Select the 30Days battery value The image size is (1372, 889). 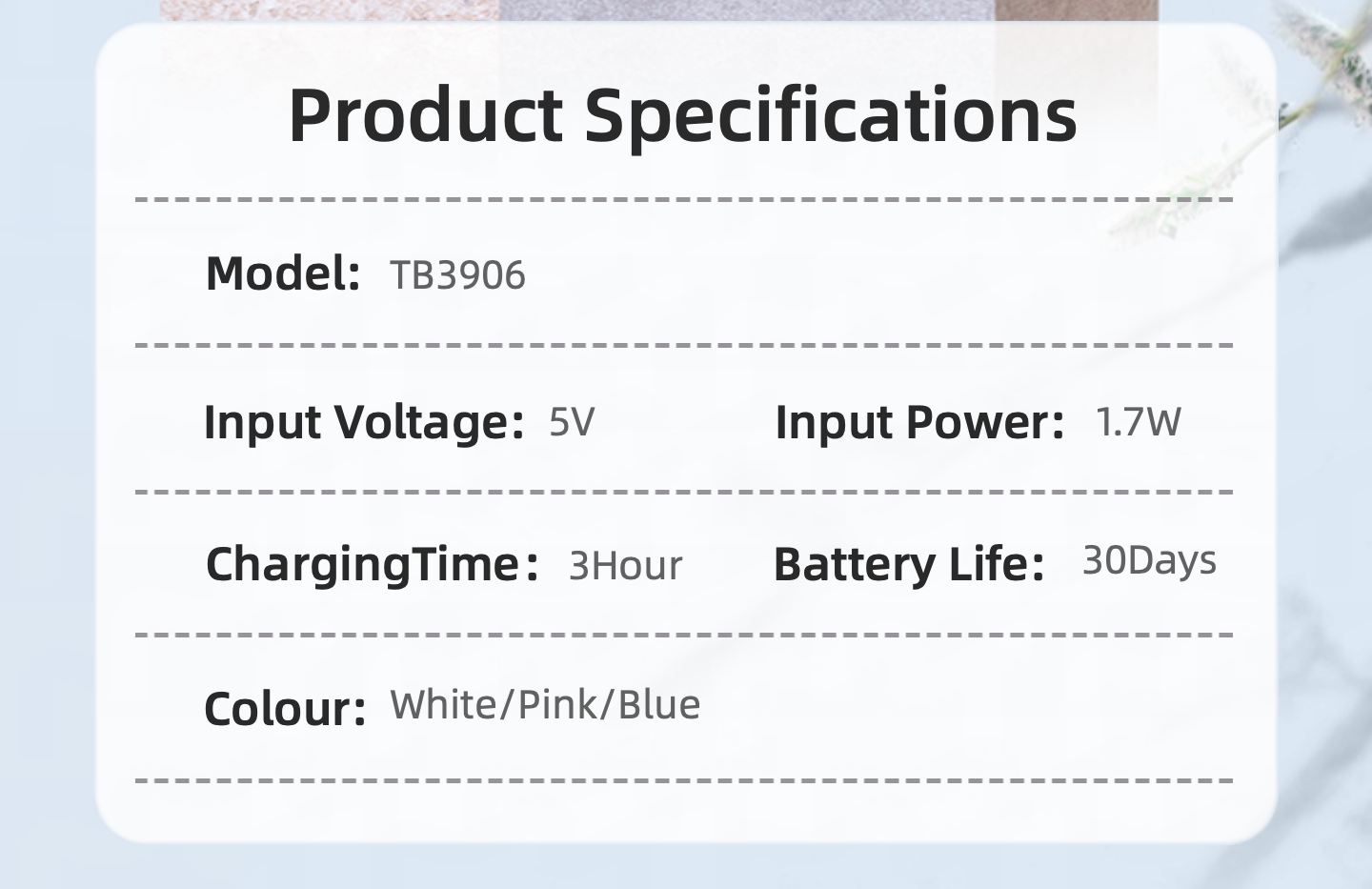[x=1149, y=561]
